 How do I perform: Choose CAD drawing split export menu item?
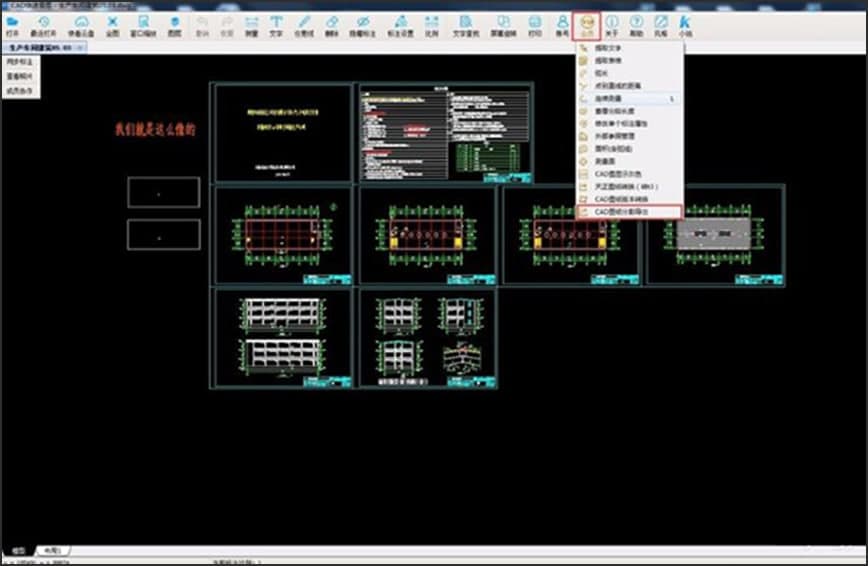[x=630, y=212]
